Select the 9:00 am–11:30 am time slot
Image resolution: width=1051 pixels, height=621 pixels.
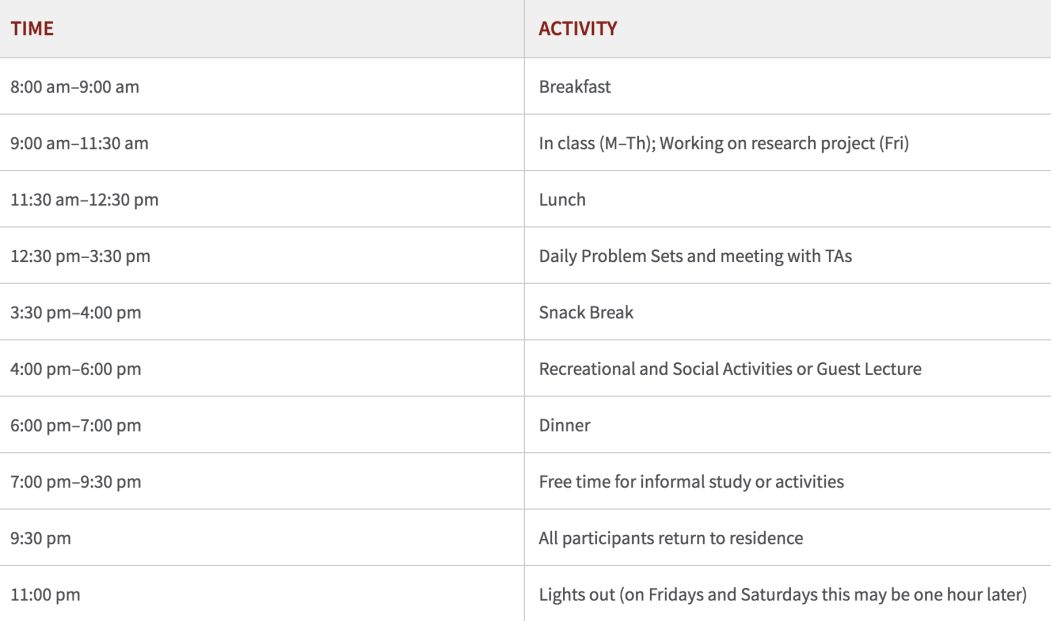(x=79, y=143)
